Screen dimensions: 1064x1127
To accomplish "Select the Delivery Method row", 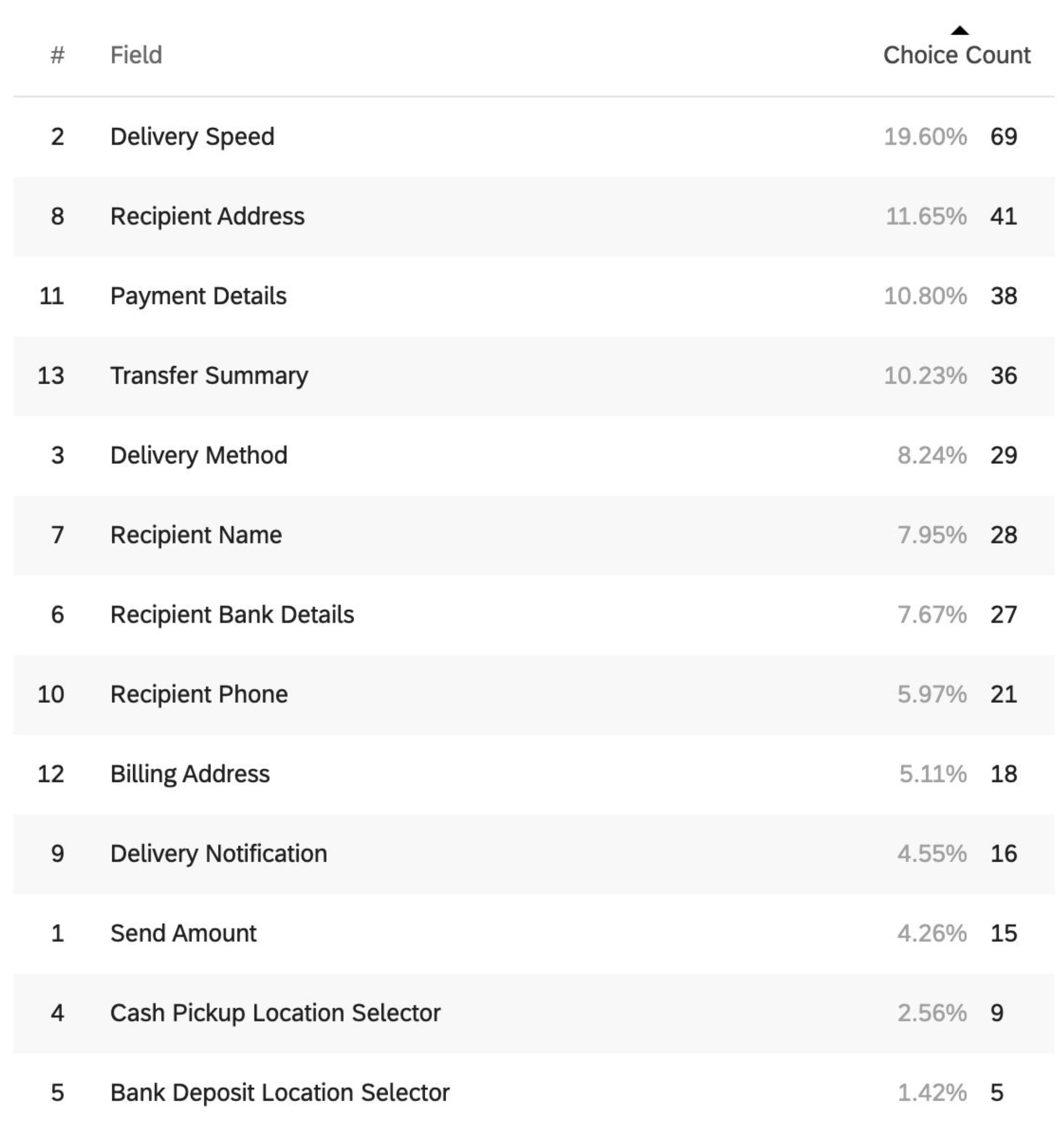I will (x=534, y=455).
